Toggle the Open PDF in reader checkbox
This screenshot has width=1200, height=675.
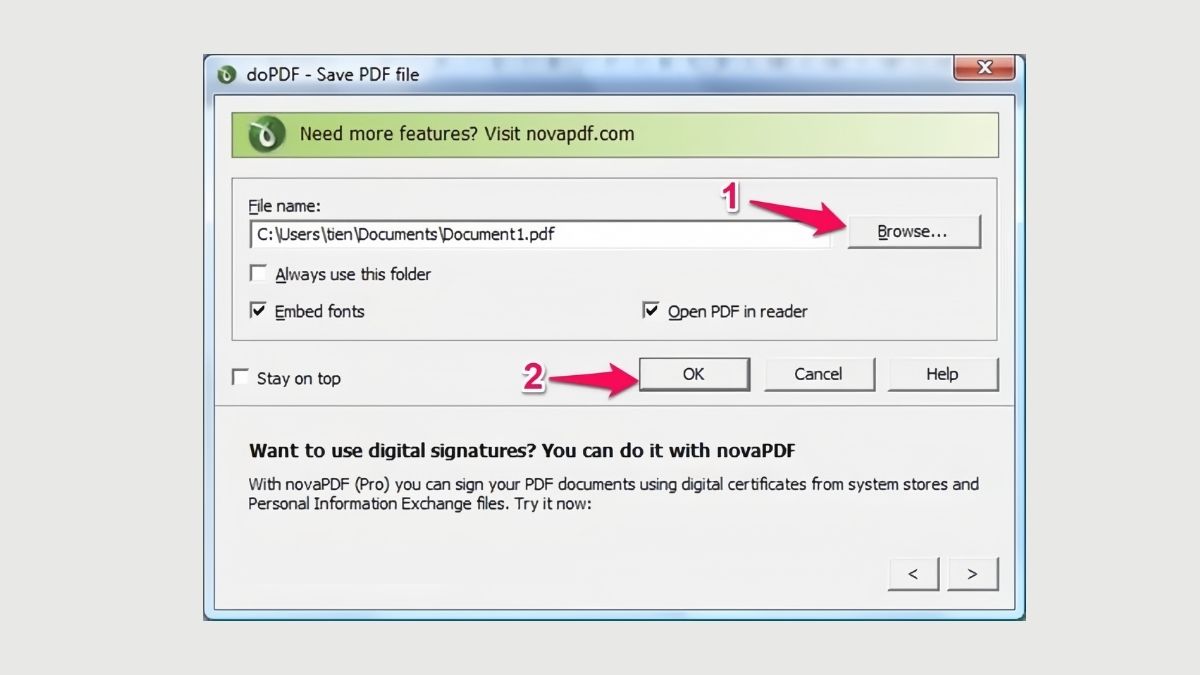[x=651, y=311]
